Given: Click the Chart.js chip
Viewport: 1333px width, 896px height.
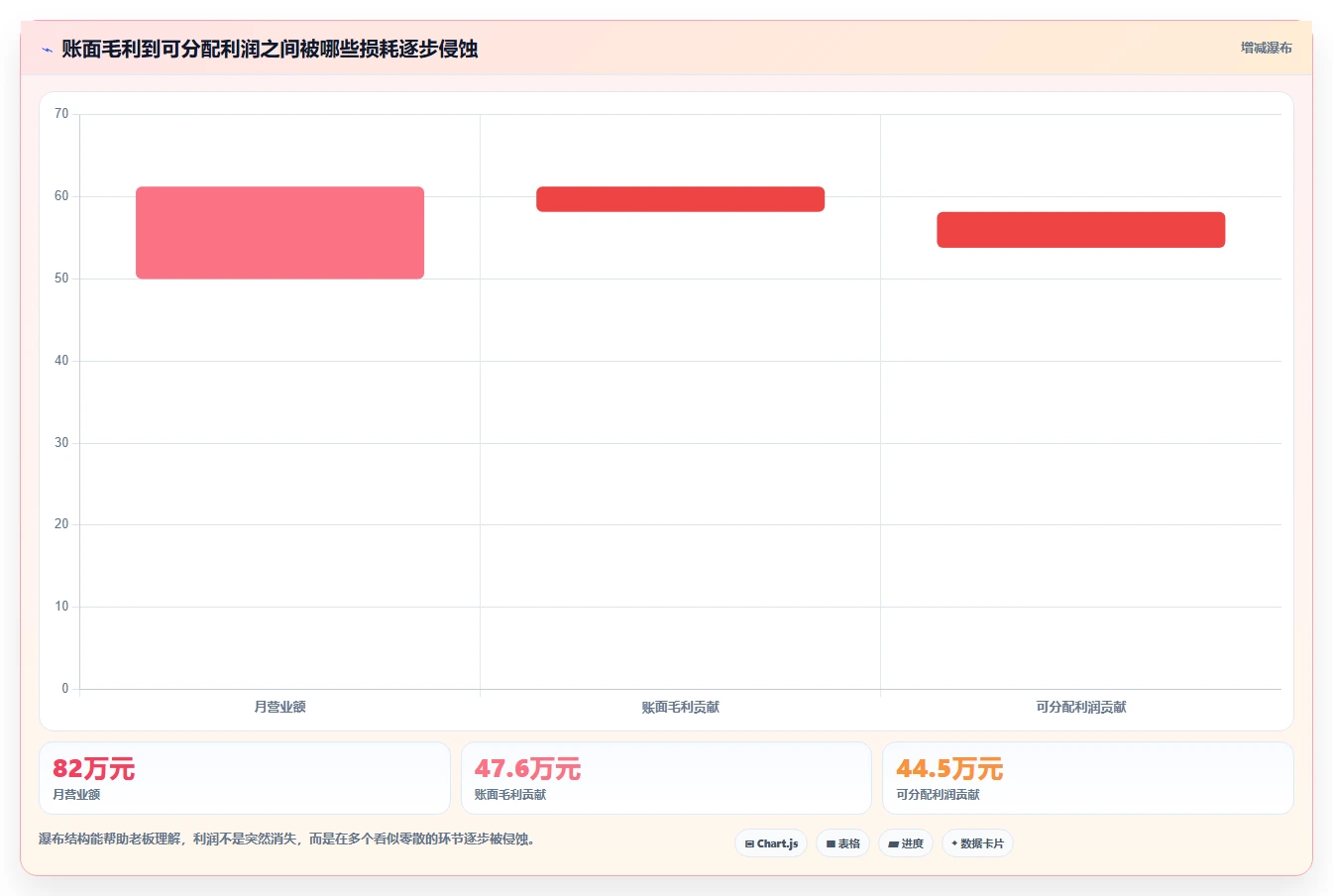Looking at the screenshot, I should tap(771, 843).
